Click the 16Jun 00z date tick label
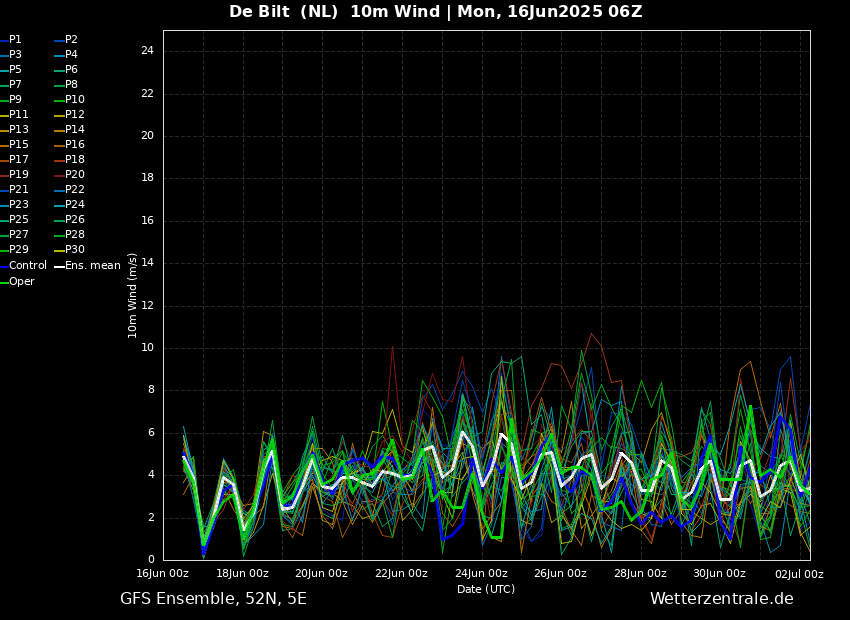 [x=162, y=574]
